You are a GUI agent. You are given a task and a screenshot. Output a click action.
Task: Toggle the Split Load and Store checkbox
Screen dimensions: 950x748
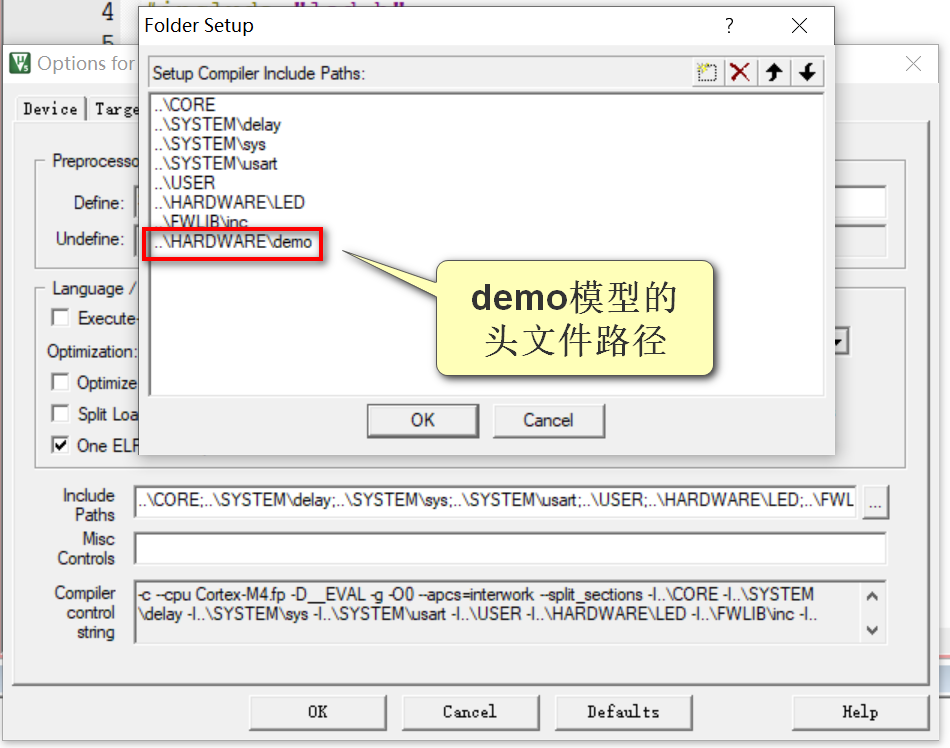[x=61, y=414]
